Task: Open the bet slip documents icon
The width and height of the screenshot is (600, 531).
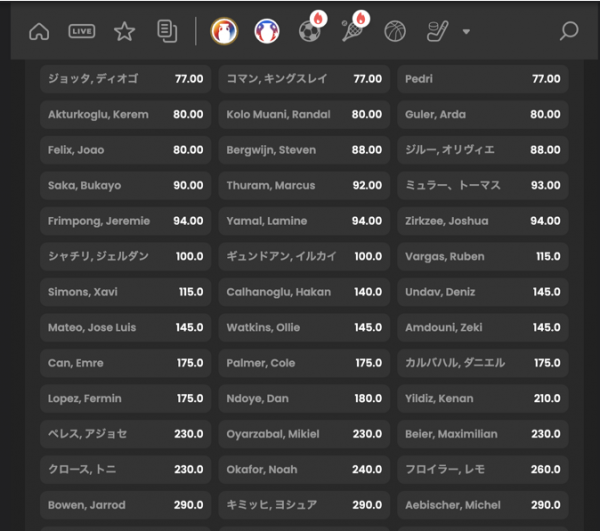Action: [167, 31]
